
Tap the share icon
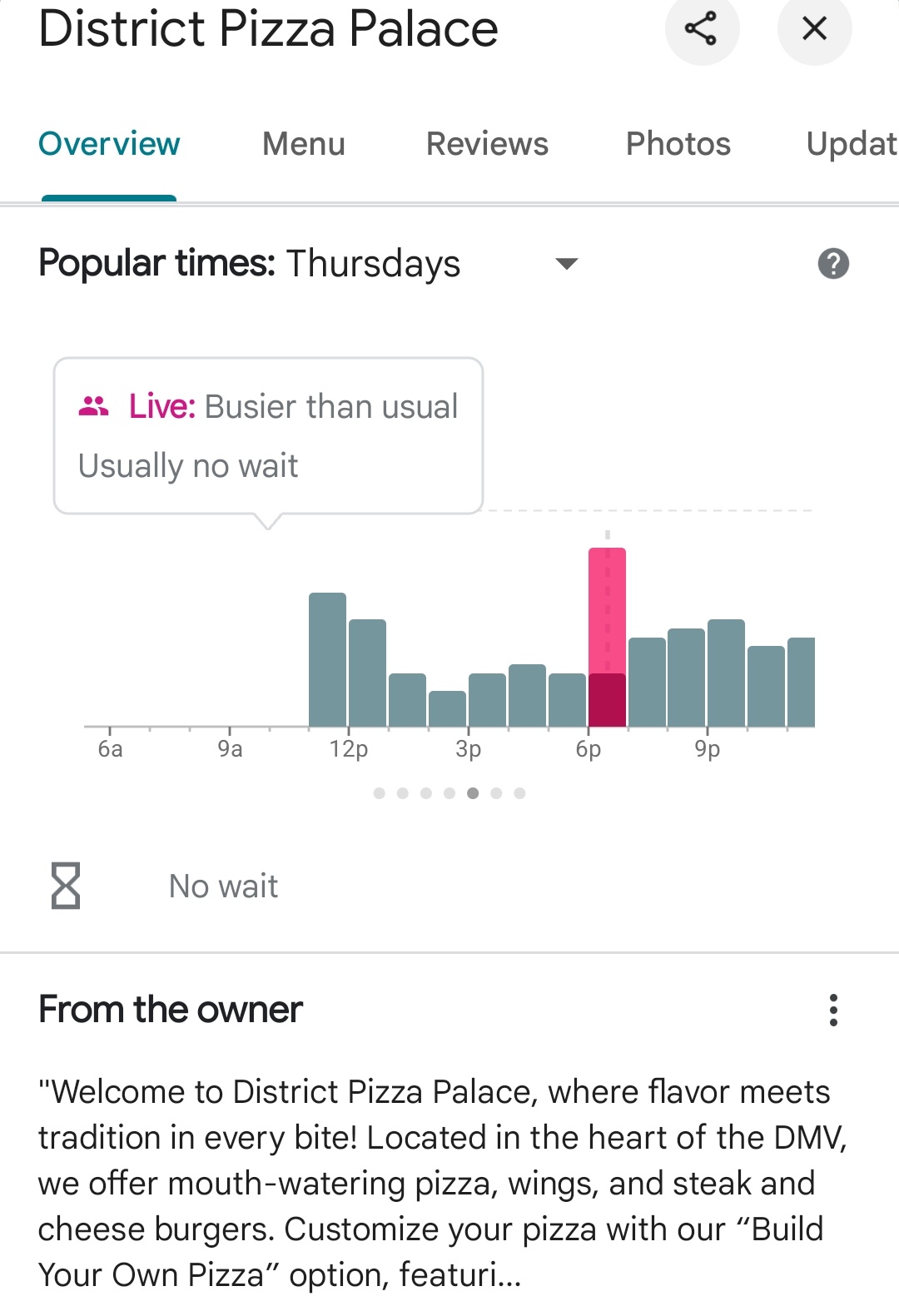click(x=701, y=29)
